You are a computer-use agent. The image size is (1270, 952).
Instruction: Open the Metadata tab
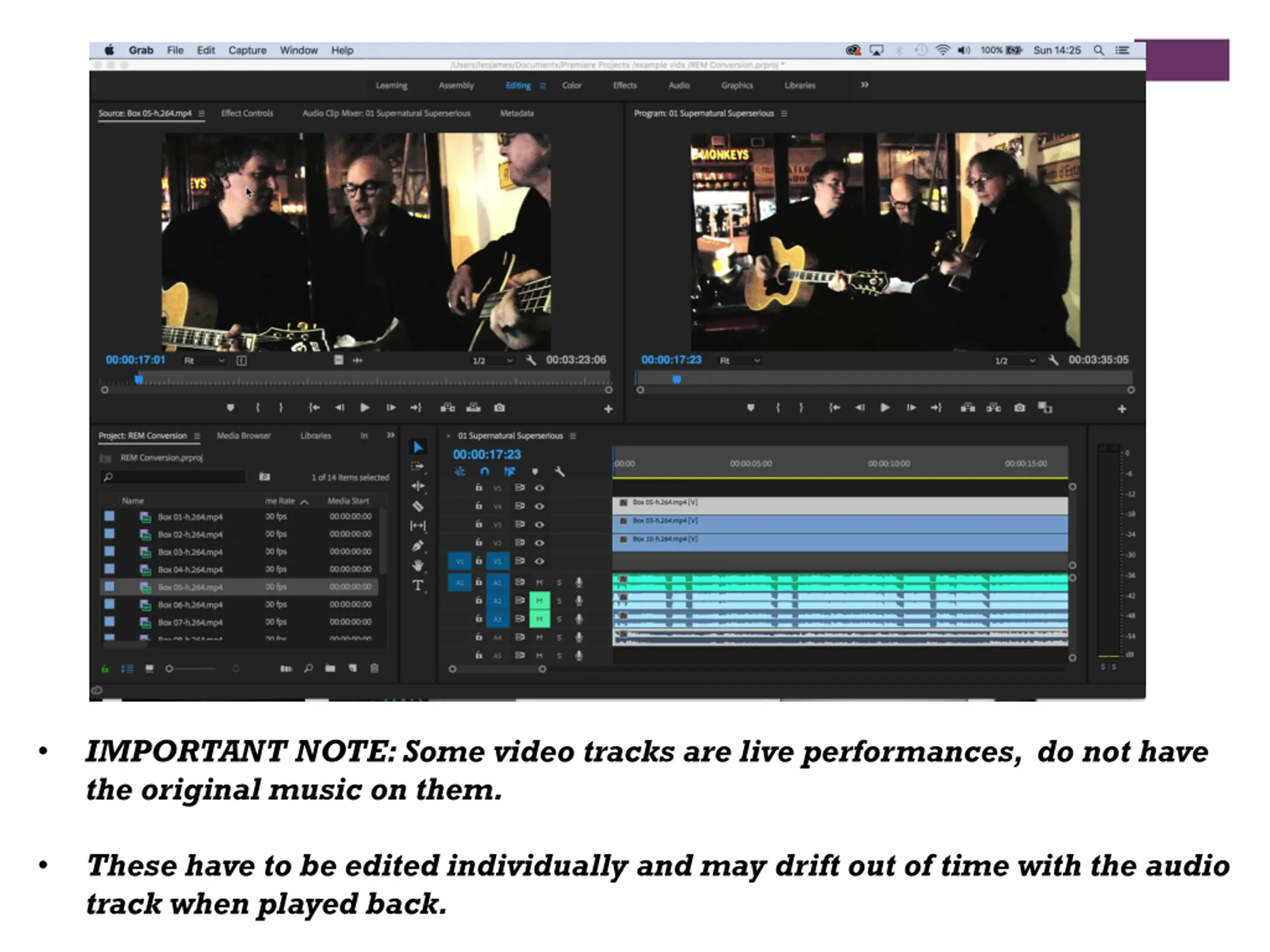(517, 114)
